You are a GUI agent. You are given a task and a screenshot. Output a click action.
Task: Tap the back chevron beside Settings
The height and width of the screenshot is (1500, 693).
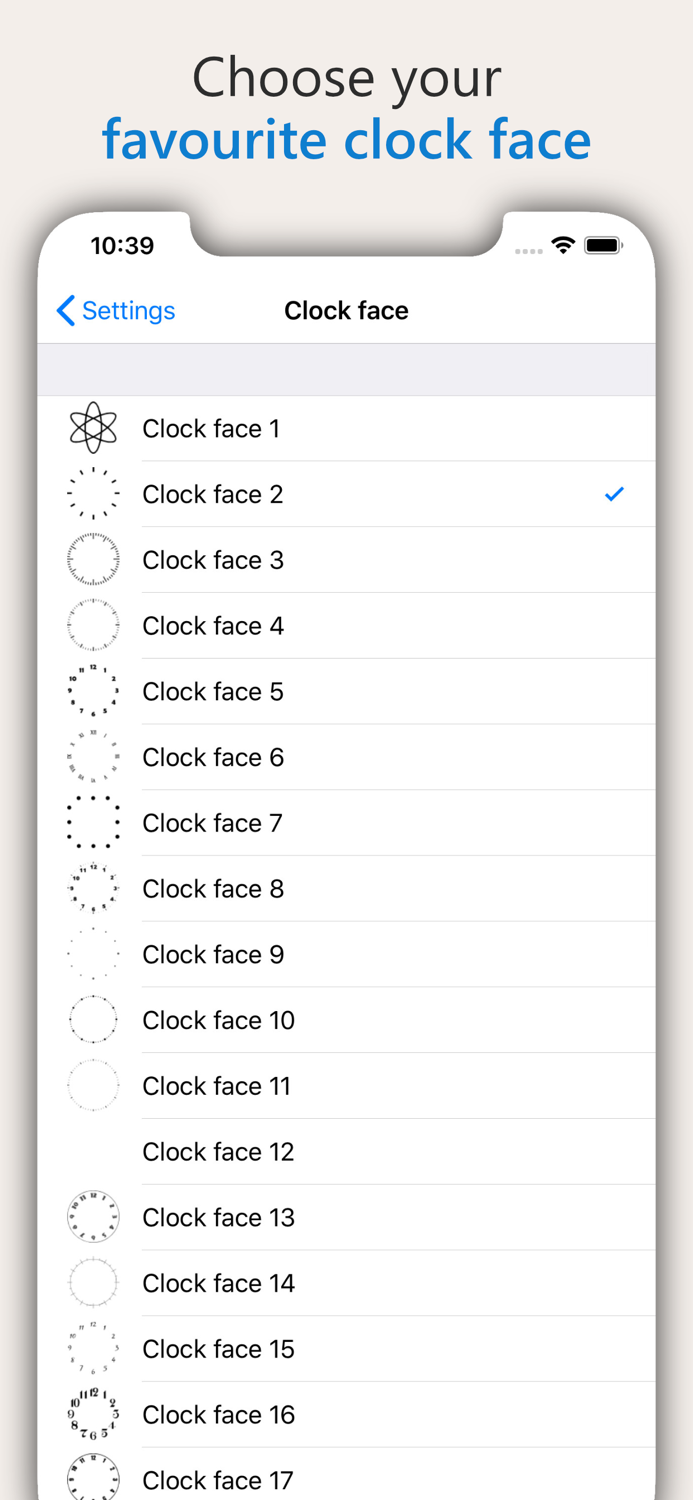[x=64, y=310]
